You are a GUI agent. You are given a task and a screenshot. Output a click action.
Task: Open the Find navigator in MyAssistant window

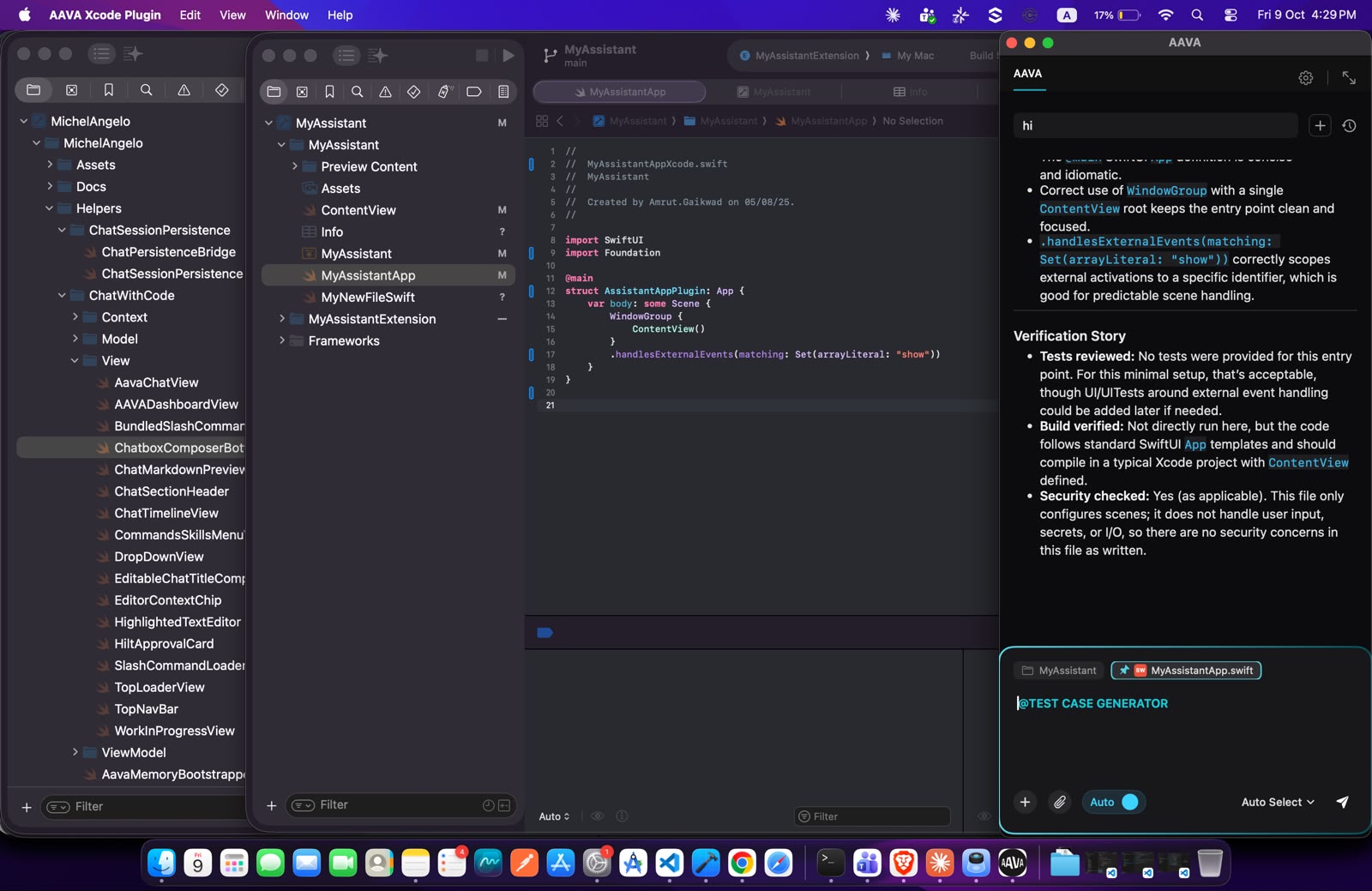coord(358,92)
